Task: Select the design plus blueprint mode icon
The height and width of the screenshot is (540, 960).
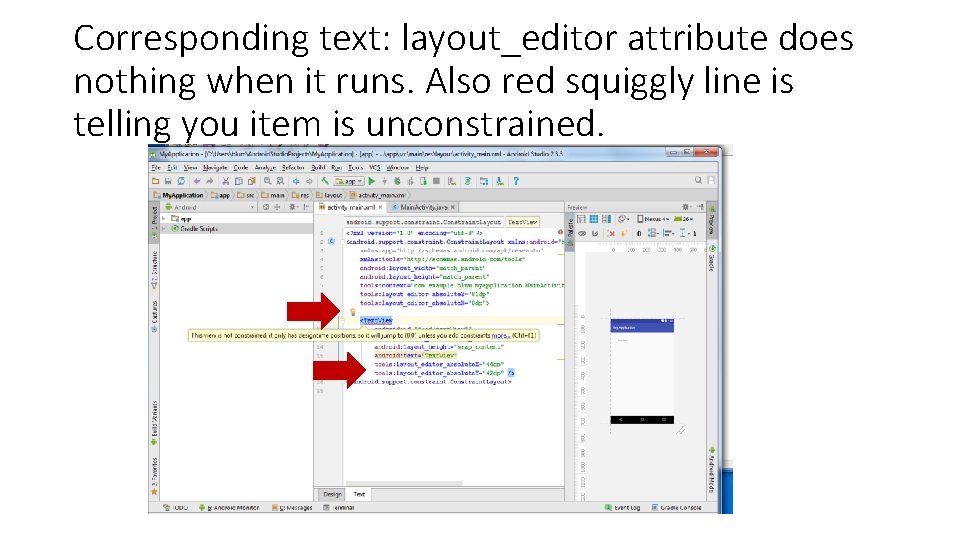Action: [606, 219]
